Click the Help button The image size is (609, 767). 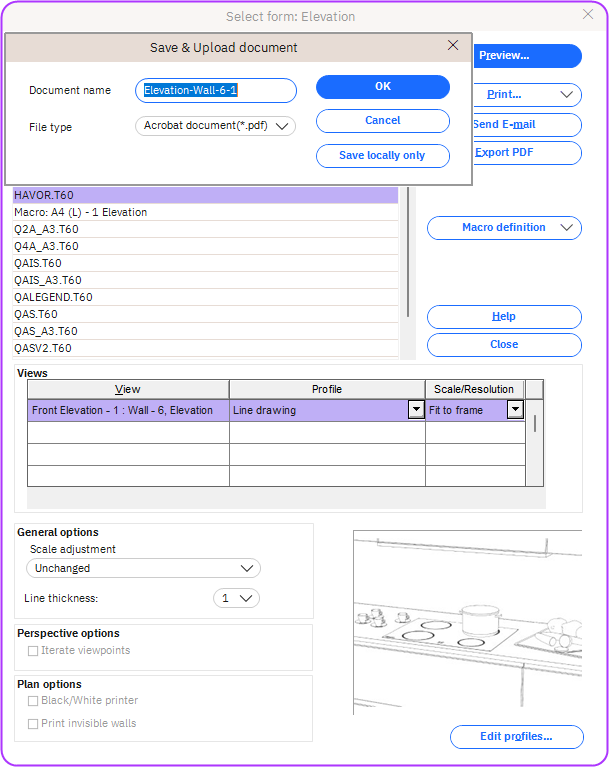click(x=504, y=317)
